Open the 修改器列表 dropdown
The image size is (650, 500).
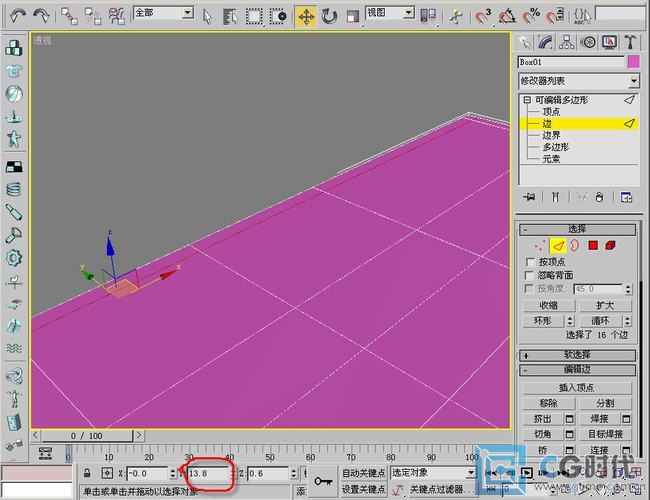pyautogui.click(x=578, y=81)
